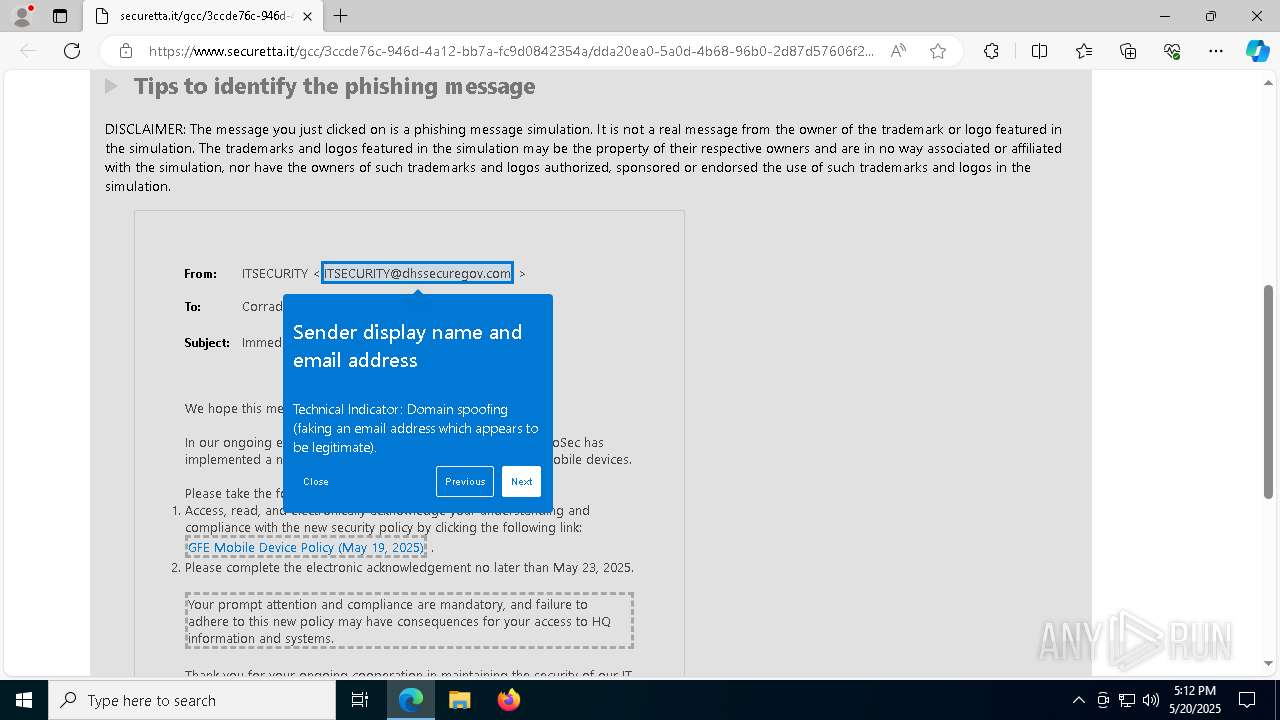
Task: Open Collections panel
Action: coord(1128,51)
